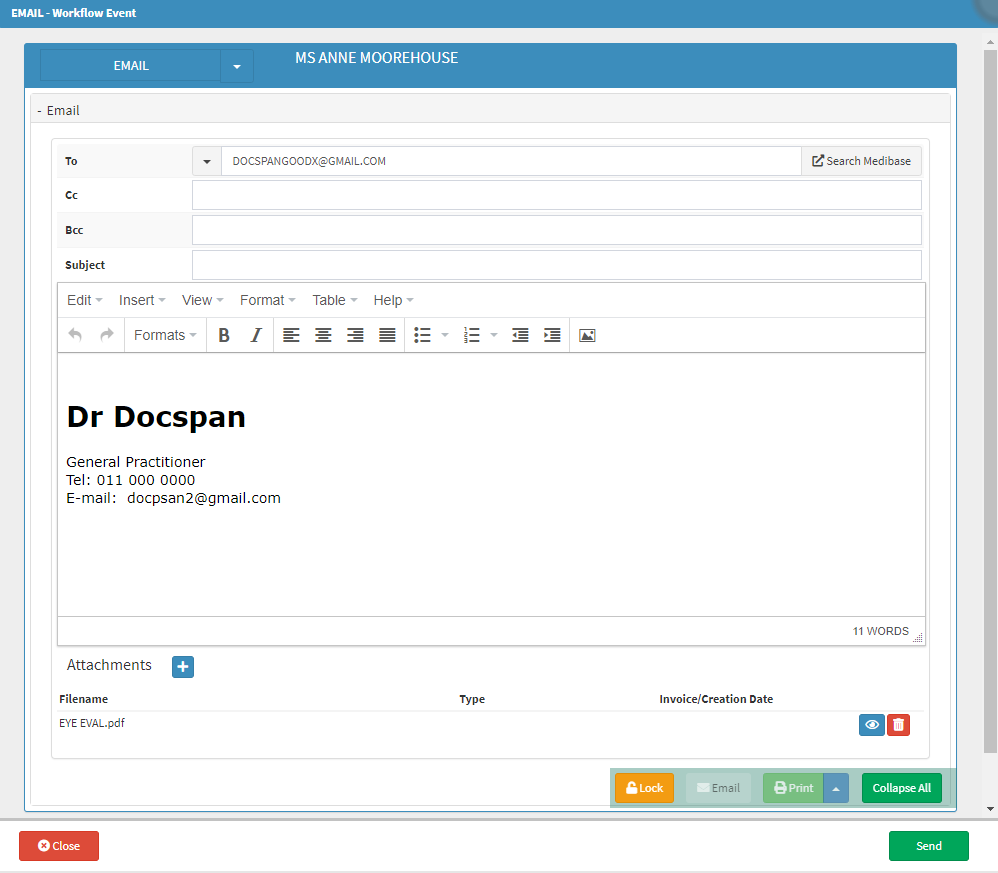Send the email
Screen dimensions: 998x873
pyautogui.click(x=928, y=846)
